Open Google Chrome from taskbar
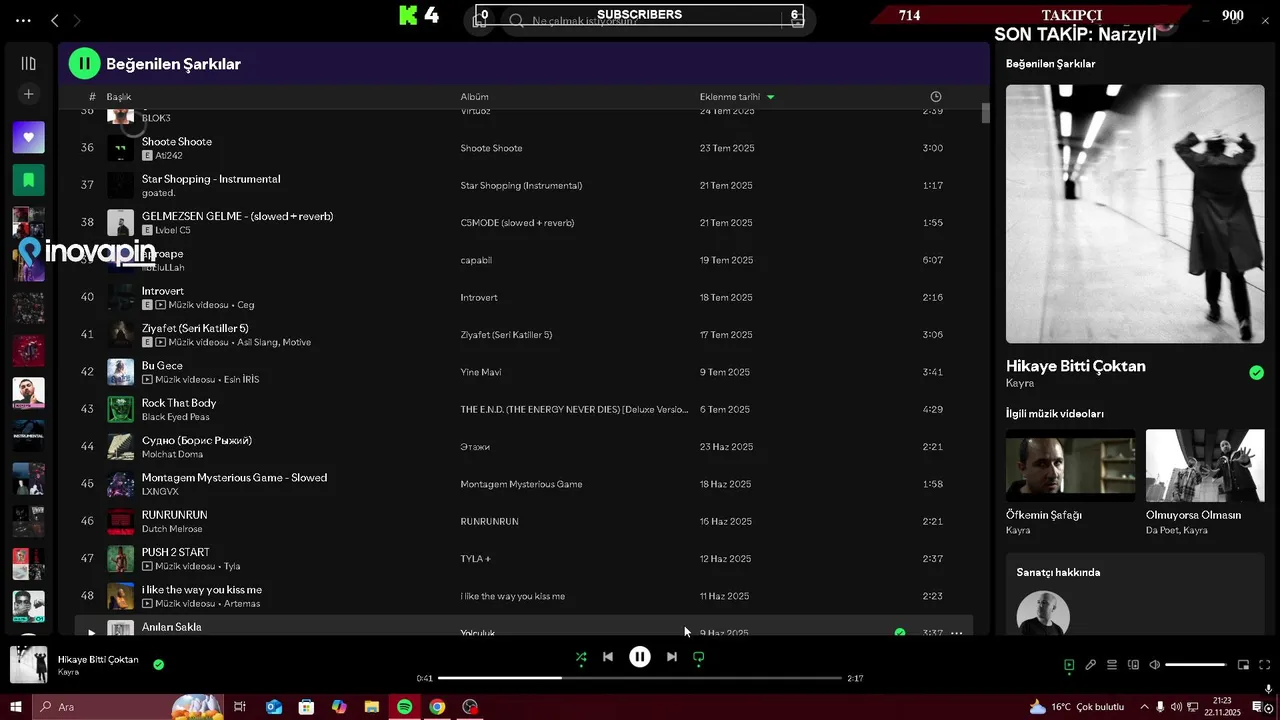The width and height of the screenshot is (1280, 720). click(437, 707)
